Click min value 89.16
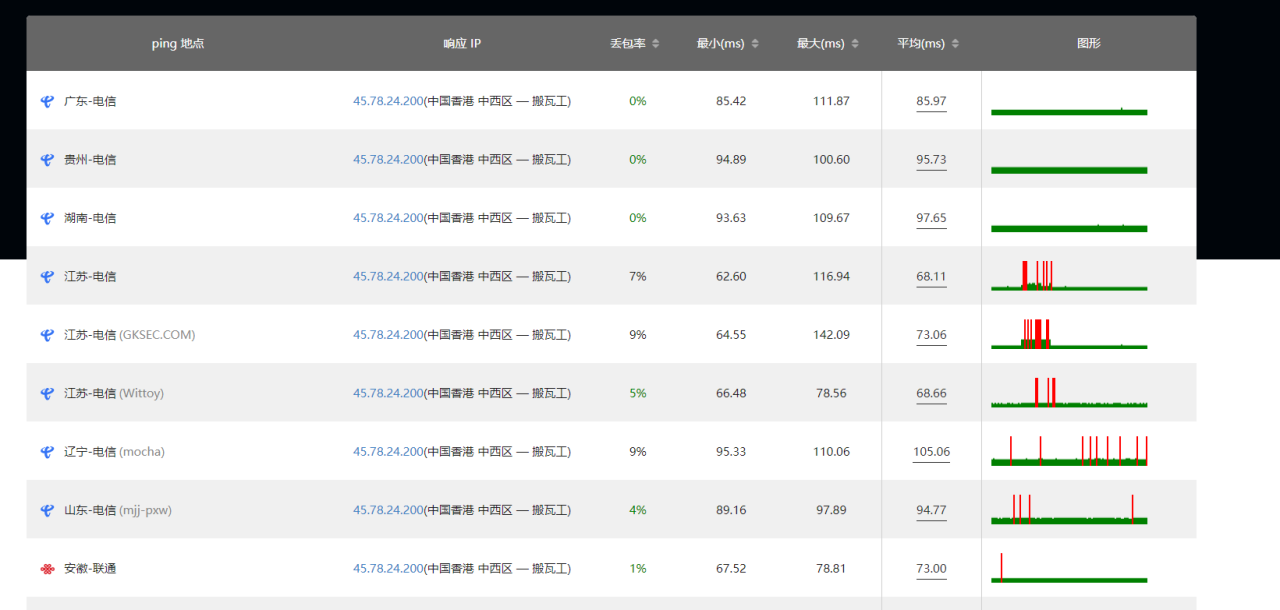The width and height of the screenshot is (1280, 610). click(731, 510)
